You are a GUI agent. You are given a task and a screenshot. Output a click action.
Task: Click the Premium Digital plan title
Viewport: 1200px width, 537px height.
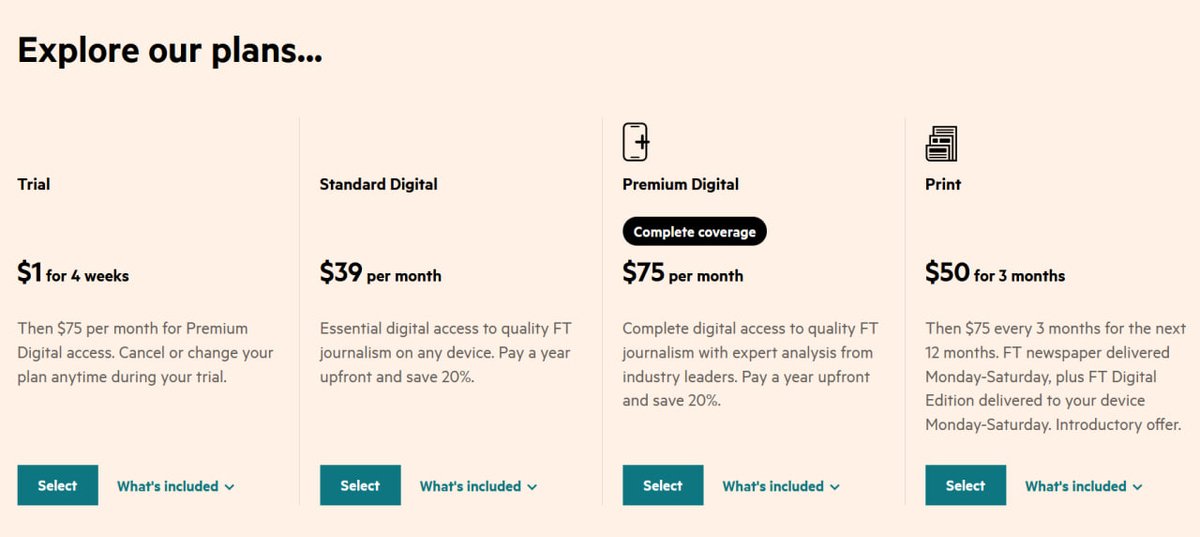681,184
